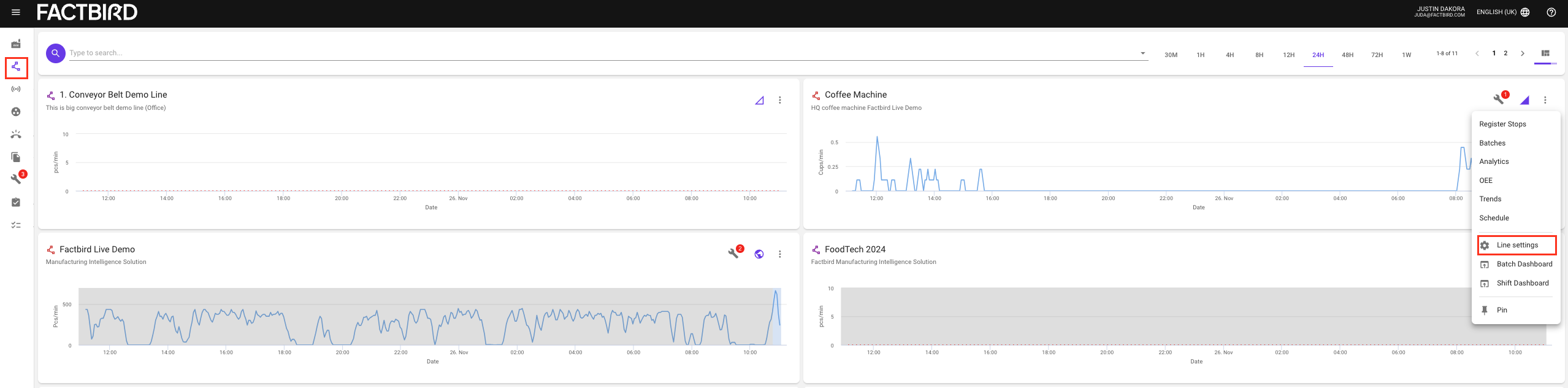Open the Lines sidebar icon

pos(16,66)
